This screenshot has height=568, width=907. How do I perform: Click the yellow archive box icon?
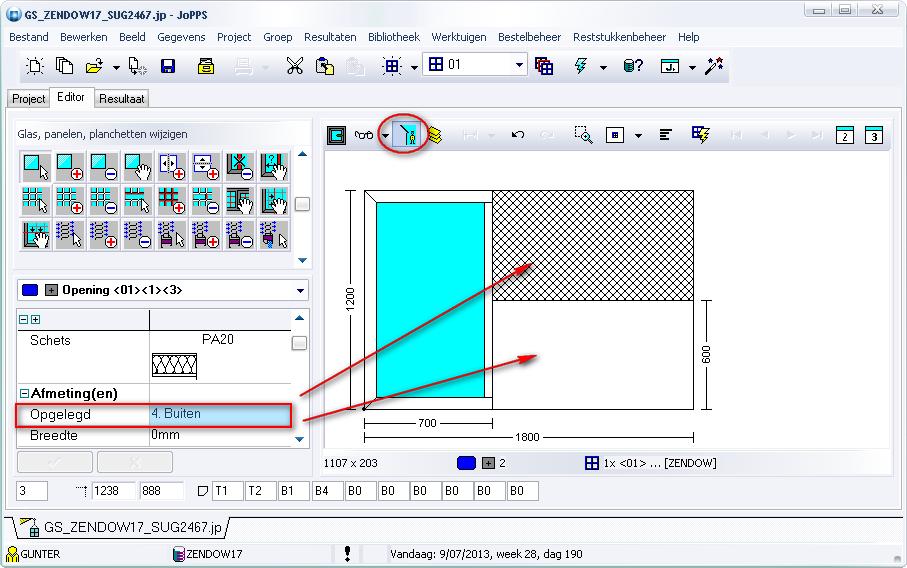tap(205, 66)
